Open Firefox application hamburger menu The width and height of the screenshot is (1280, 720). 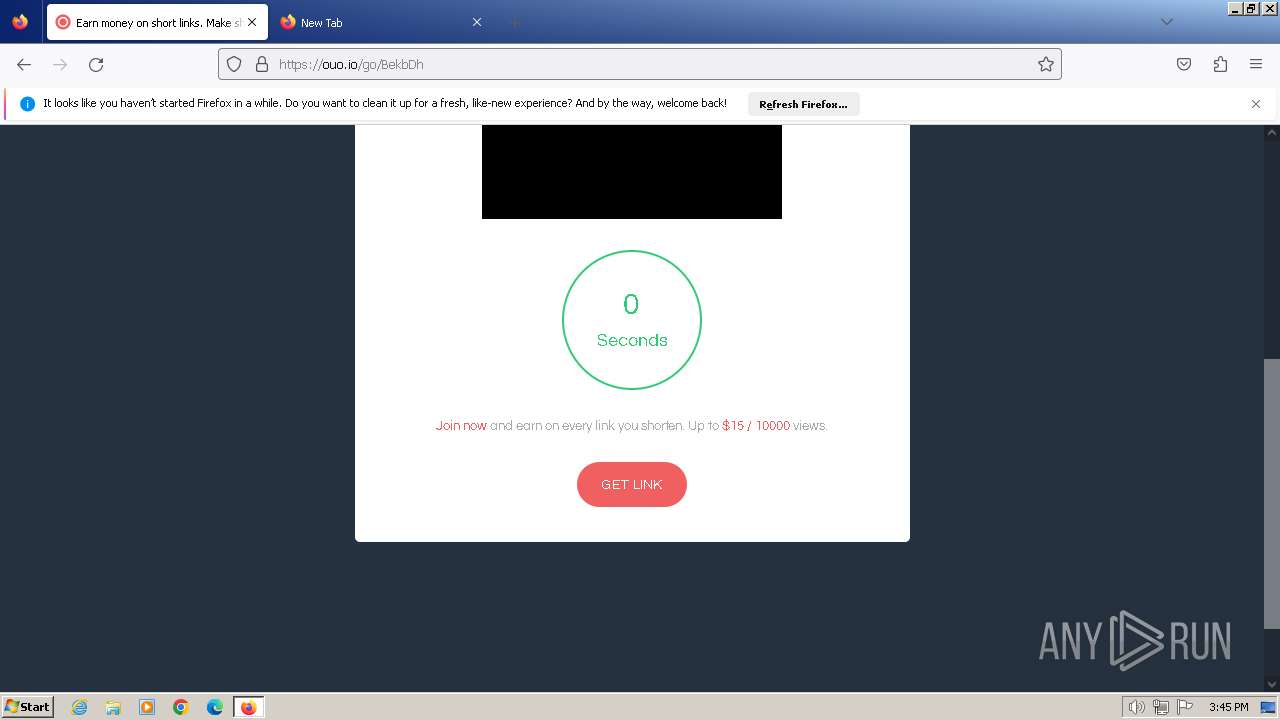point(1256,64)
